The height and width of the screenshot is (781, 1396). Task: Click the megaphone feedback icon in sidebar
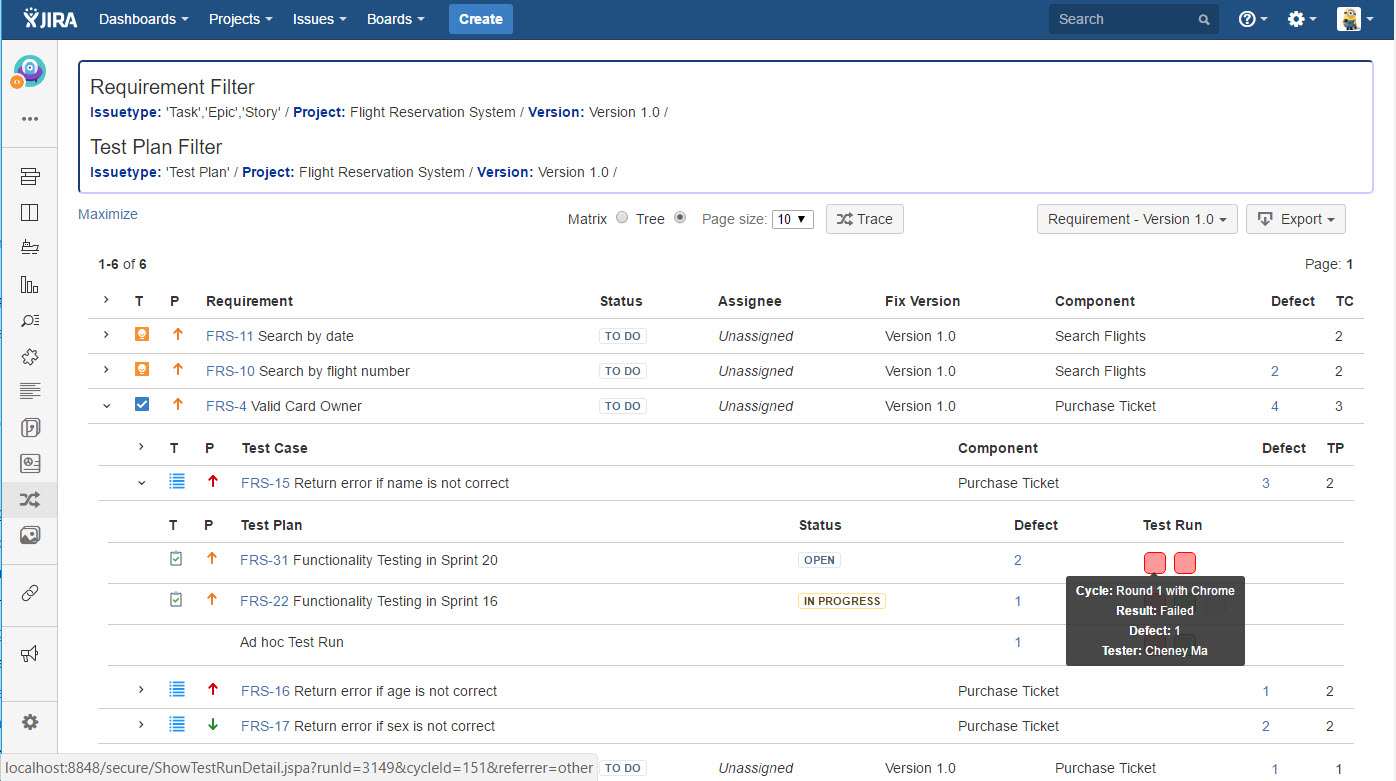coord(29,653)
